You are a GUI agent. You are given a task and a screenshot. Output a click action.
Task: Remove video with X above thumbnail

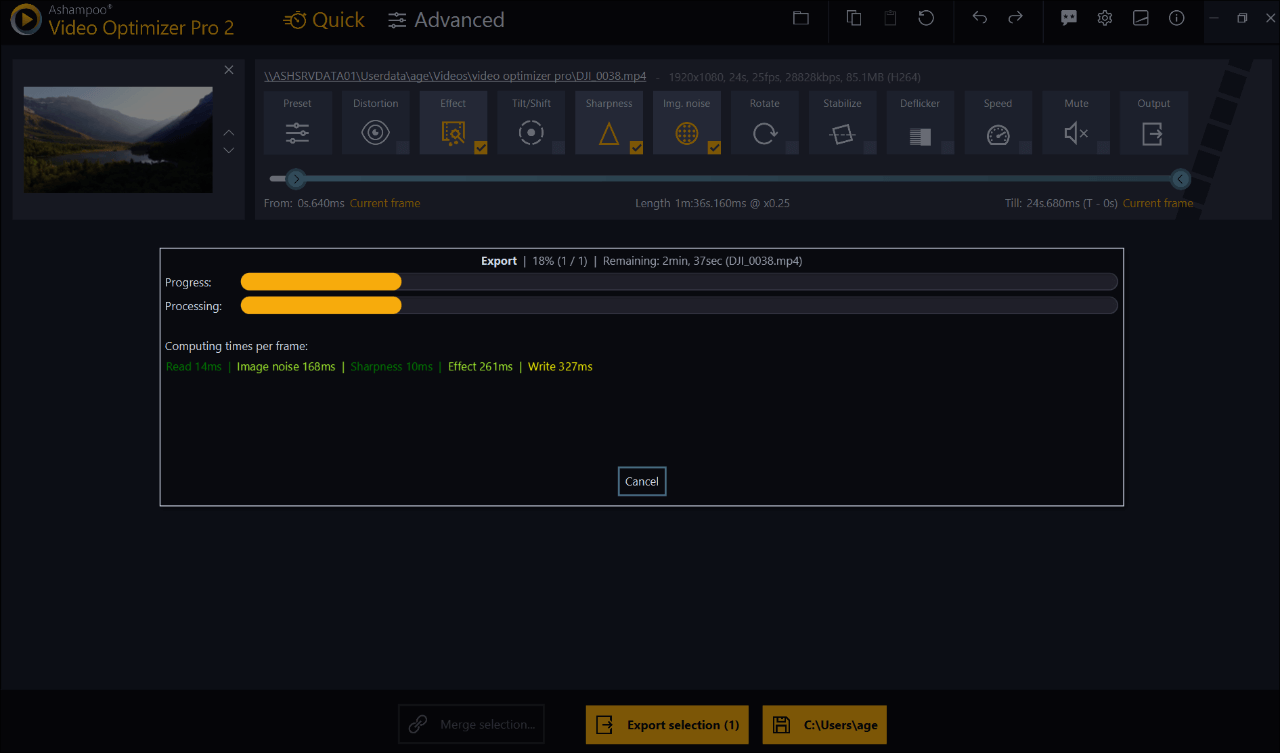coord(229,69)
